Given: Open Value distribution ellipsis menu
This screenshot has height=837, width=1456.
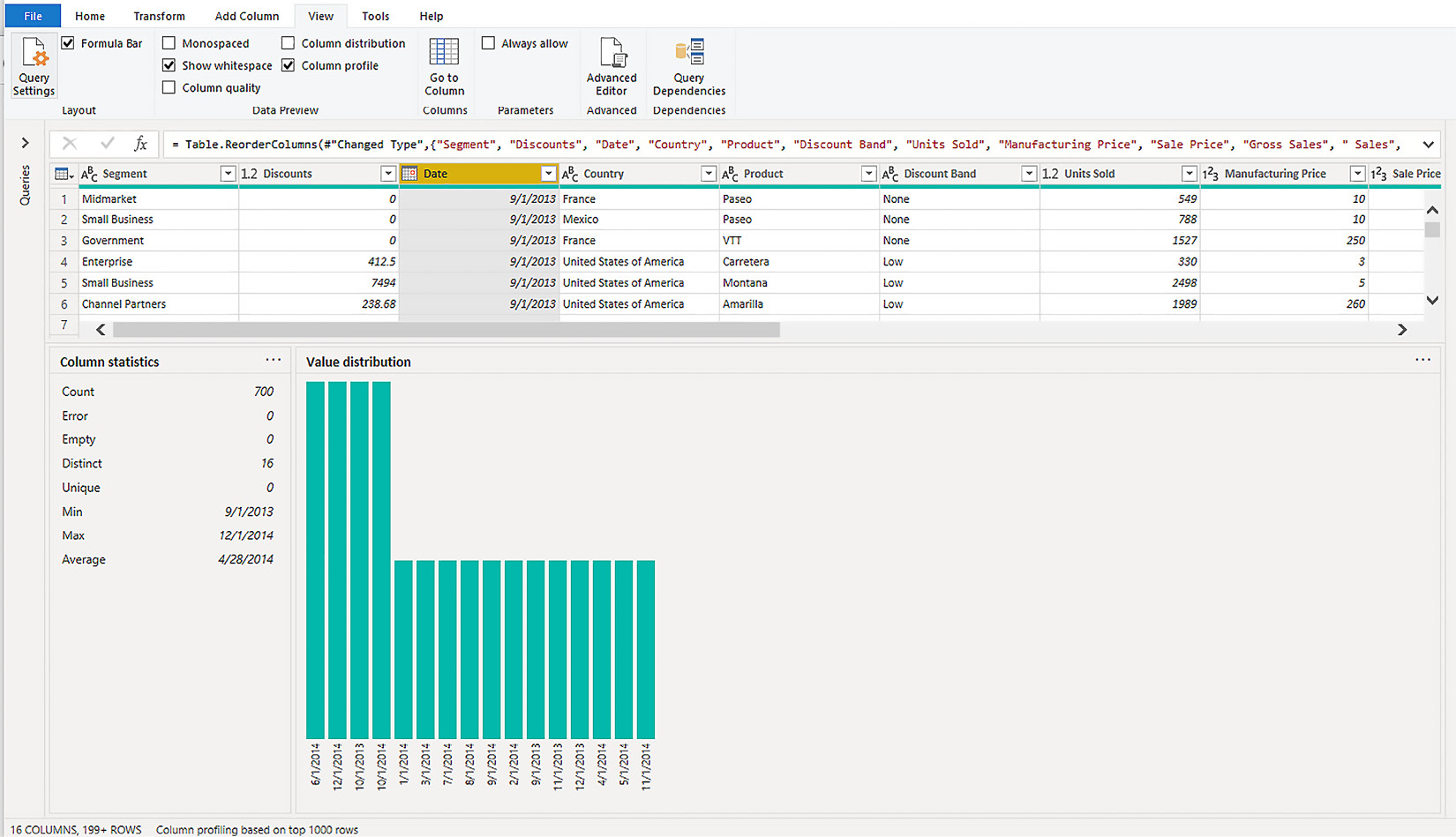Looking at the screenshot, I should (1422, 360).
